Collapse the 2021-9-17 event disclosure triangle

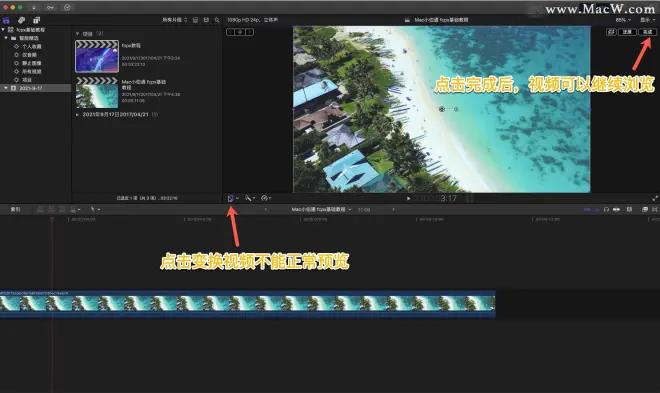click(6, 88)
